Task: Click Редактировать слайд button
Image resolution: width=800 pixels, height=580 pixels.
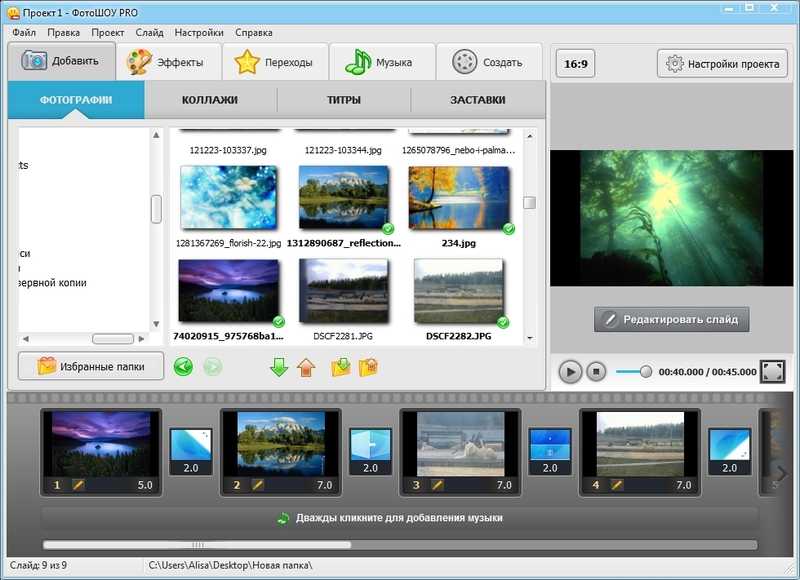Action: coord(671,319)
